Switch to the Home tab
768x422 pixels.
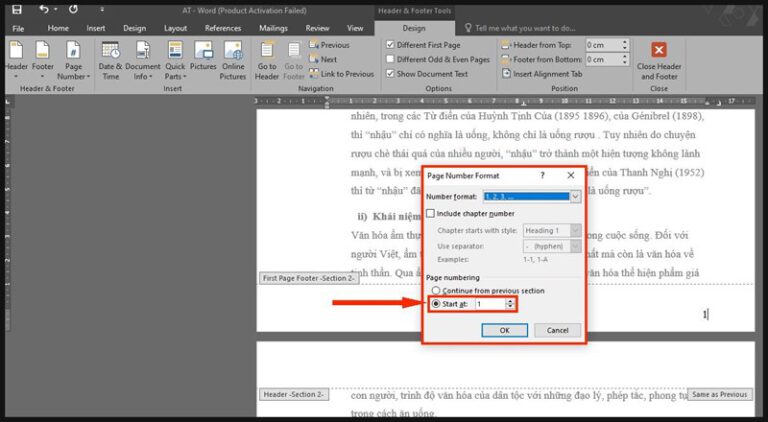(x=58, y=28)
